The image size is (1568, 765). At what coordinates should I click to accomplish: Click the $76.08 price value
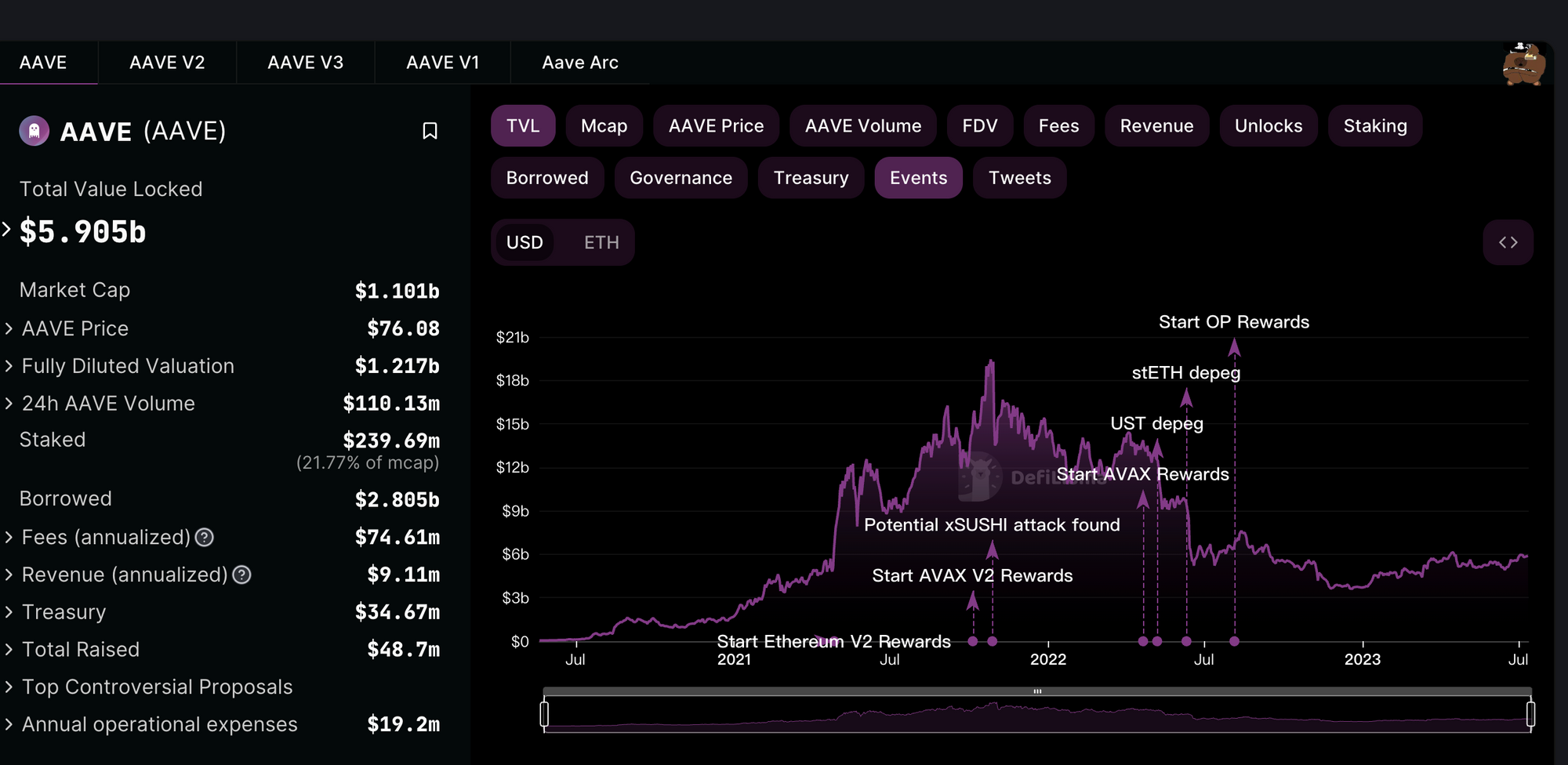[403, 328]
